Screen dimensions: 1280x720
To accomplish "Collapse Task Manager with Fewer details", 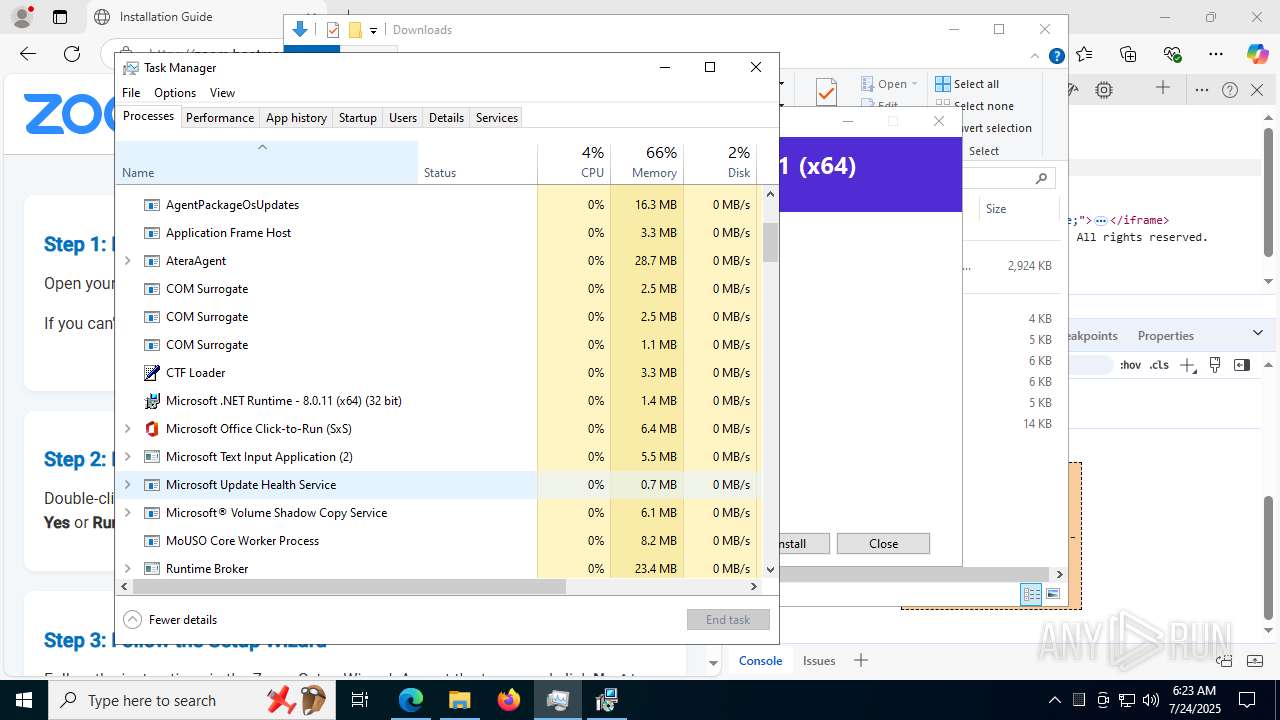I will pyautogui.click(x=170, y=619).
